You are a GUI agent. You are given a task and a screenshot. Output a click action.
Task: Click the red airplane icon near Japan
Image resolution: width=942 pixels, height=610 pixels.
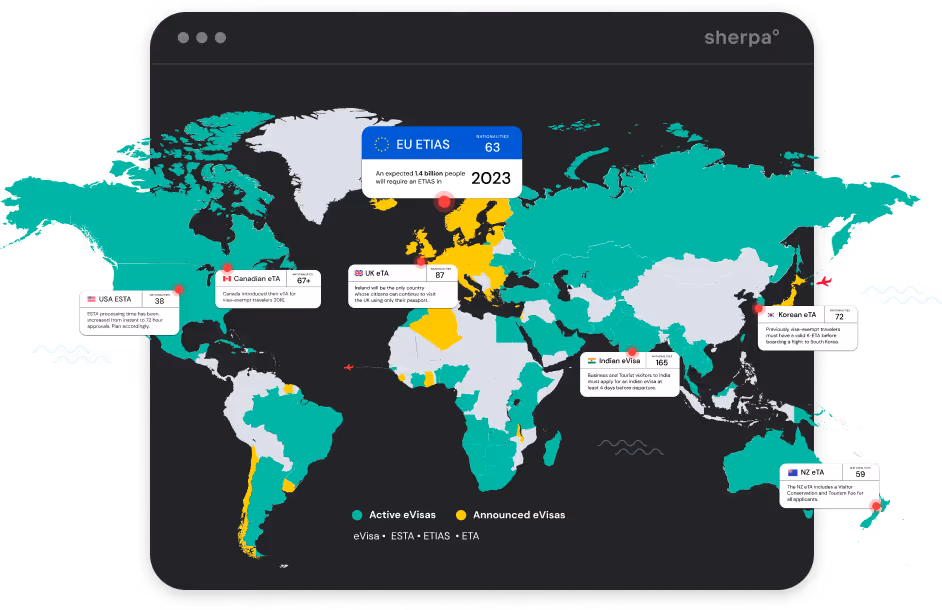824,281
